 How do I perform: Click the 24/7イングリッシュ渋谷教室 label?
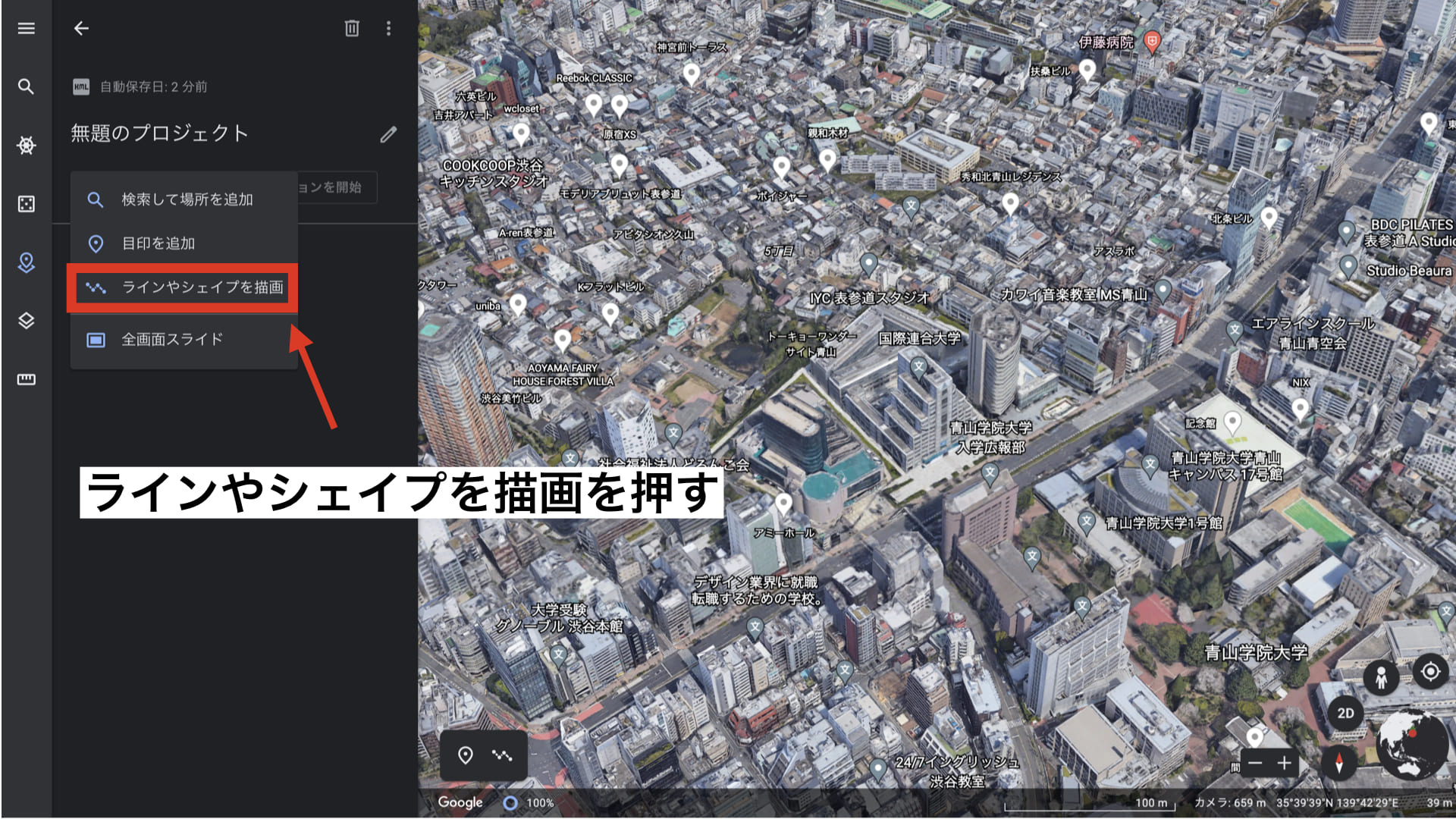(957, 771)
